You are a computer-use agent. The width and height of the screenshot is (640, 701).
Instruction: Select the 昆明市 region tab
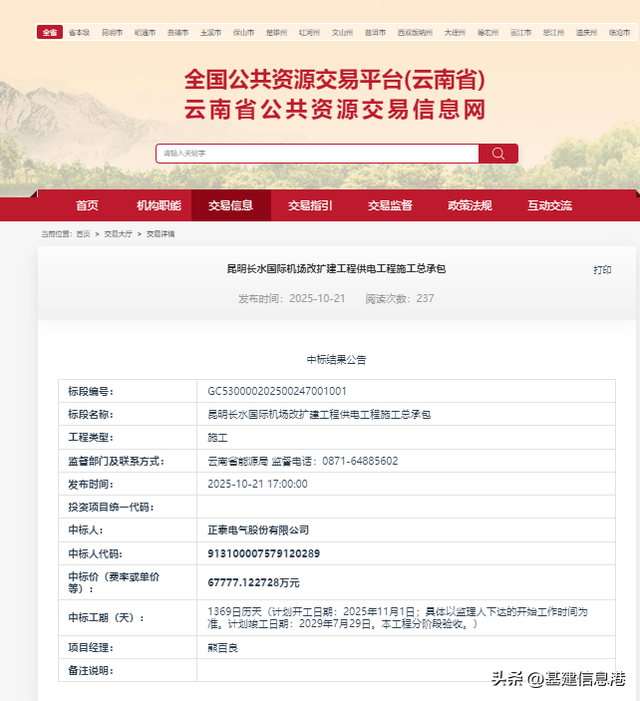coord(112,33)
